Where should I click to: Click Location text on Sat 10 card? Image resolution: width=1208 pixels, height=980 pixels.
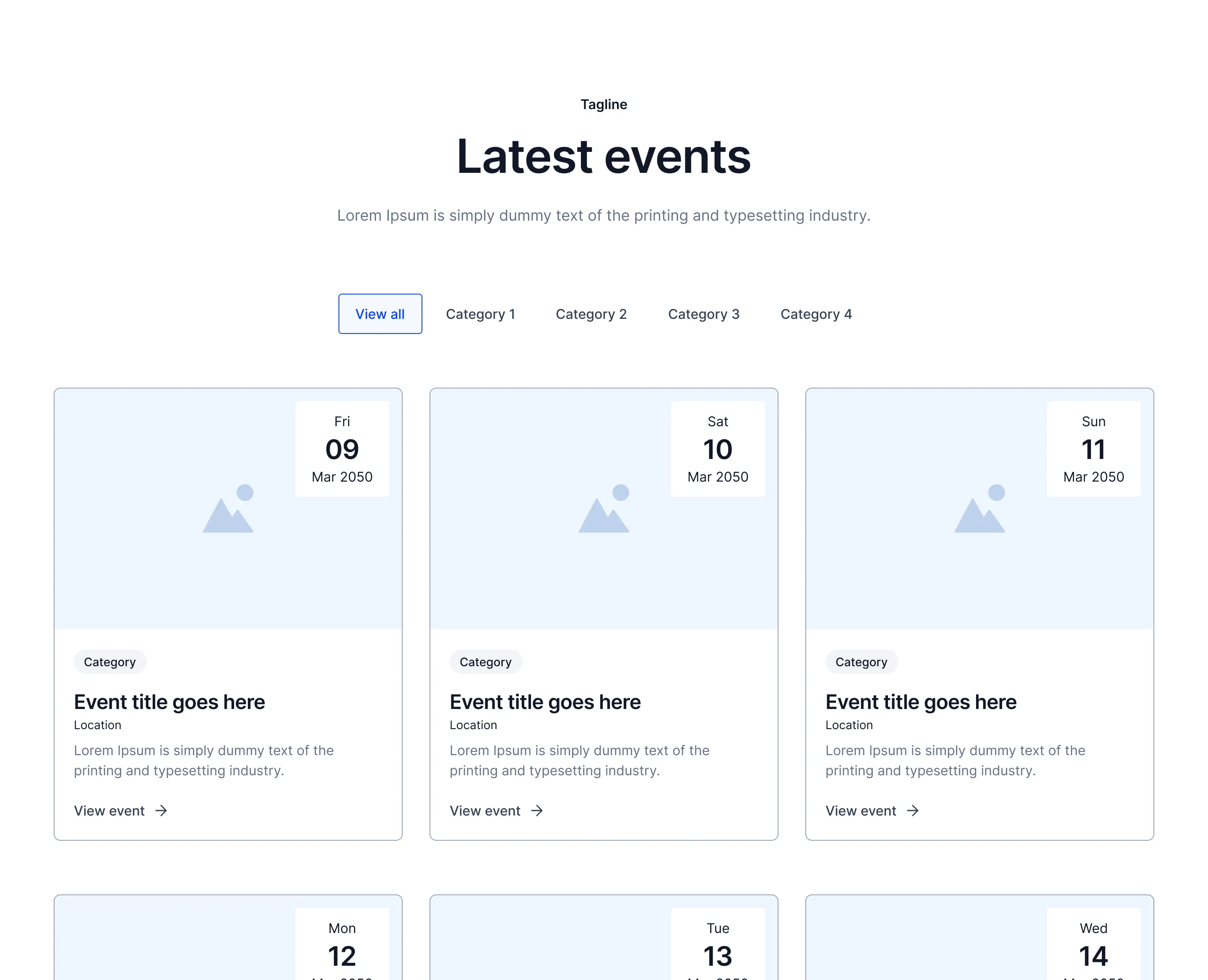click(x=474, y=725)
